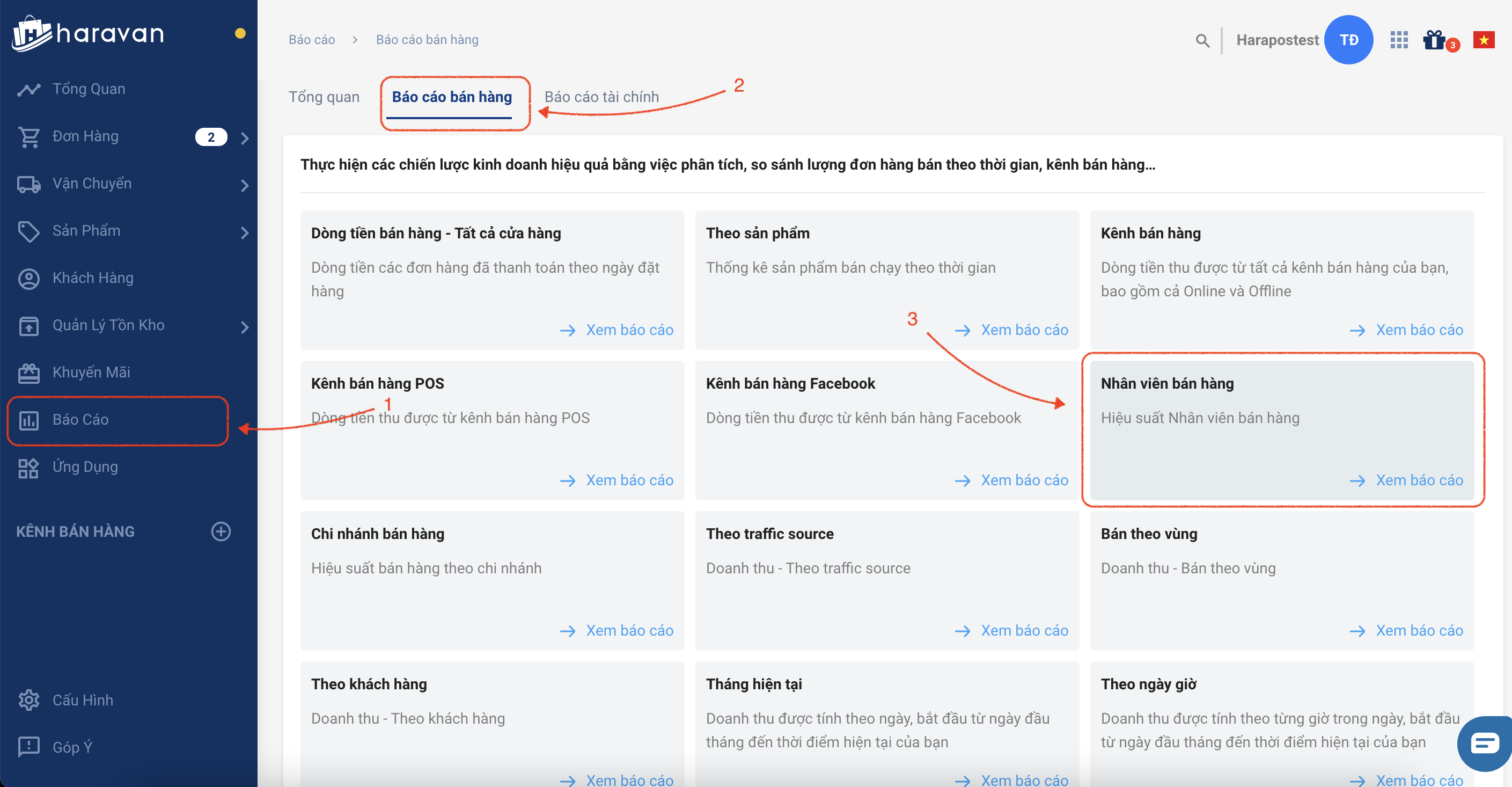Open the gift notifications icon

pos(1434,40)
